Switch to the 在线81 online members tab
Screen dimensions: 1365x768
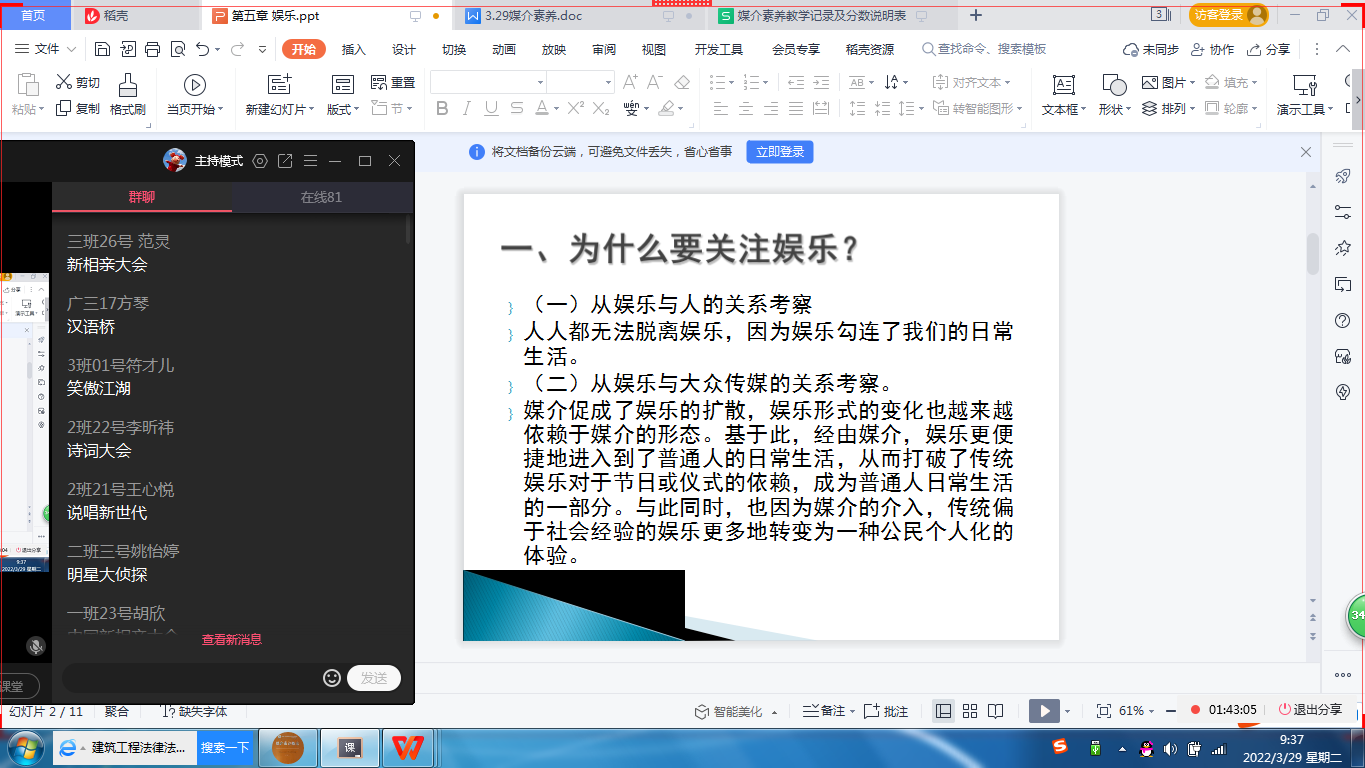(321, 197)
